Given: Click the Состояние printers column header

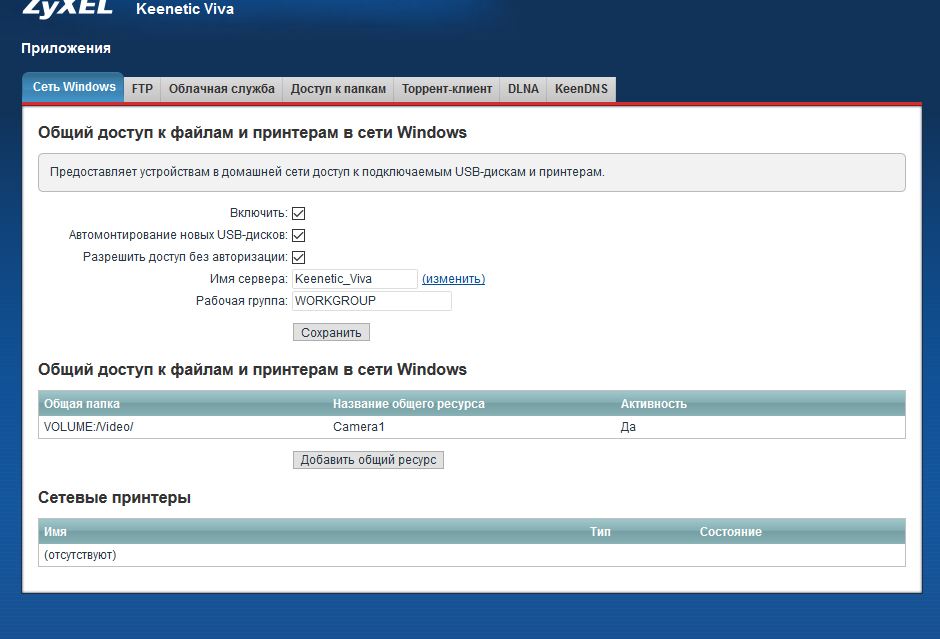Looking at the screenshot, I should tap(730, 532).
